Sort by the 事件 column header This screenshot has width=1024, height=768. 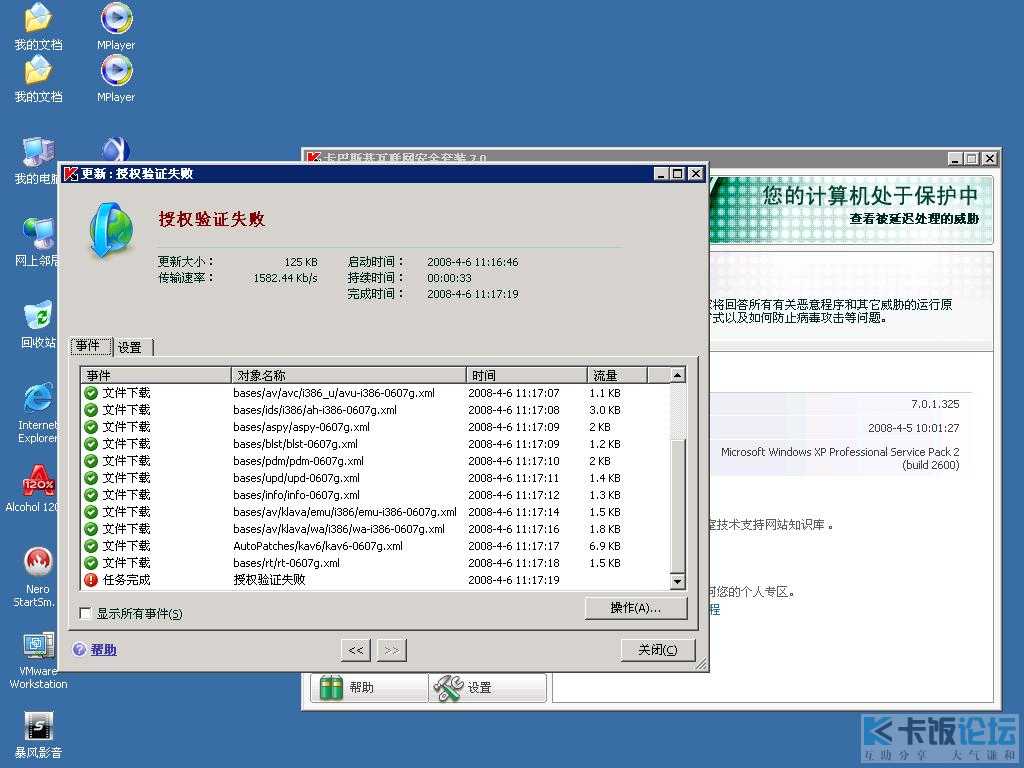click(x=155, y=376)
